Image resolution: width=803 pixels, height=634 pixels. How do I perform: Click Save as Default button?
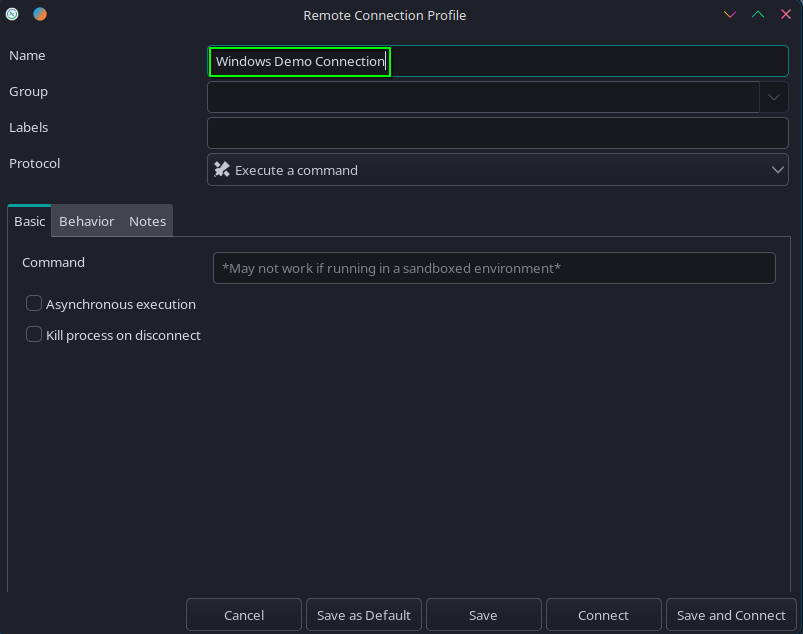coord(364,615)
